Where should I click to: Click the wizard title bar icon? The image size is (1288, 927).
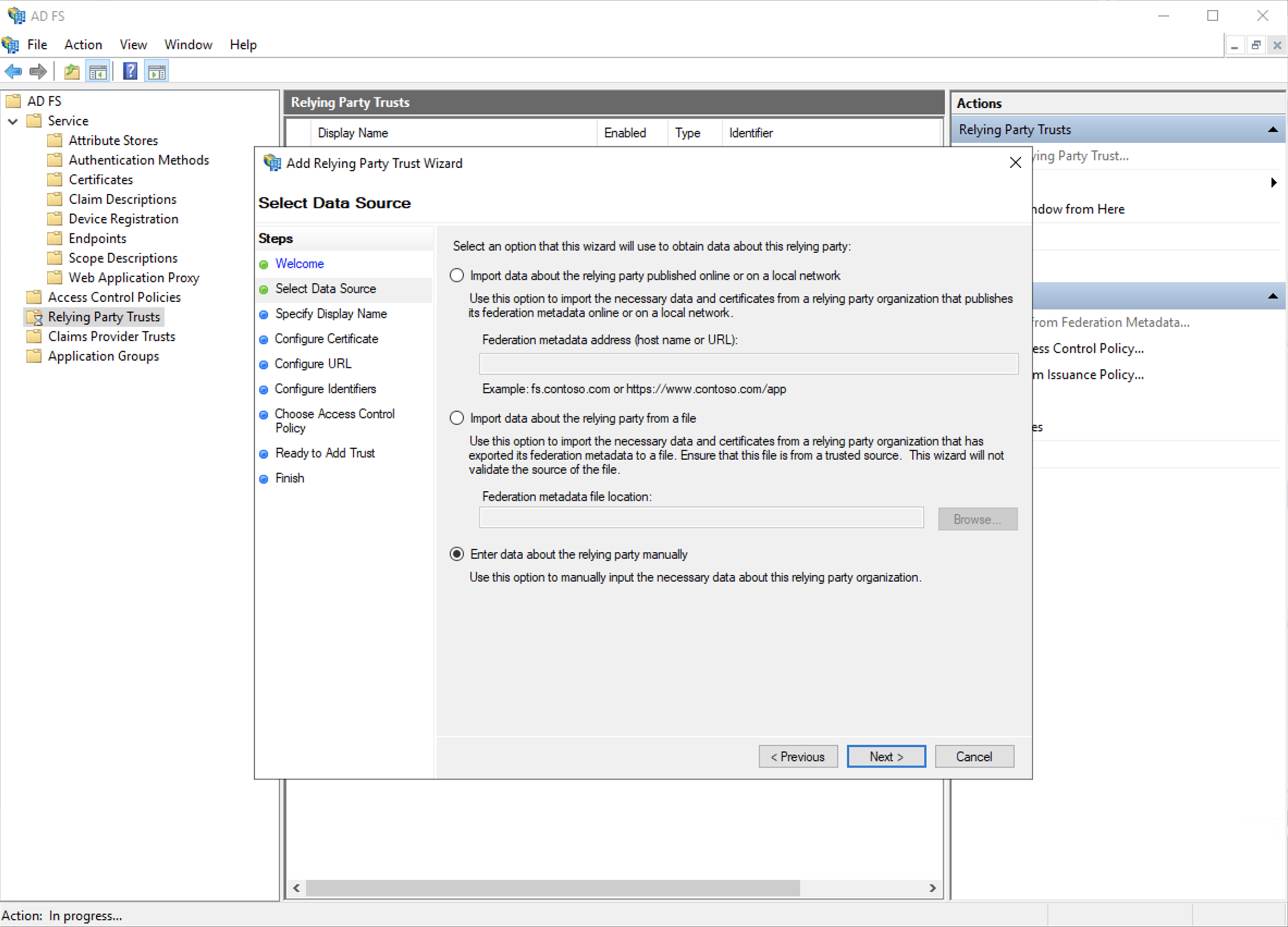tap(273, 163)
